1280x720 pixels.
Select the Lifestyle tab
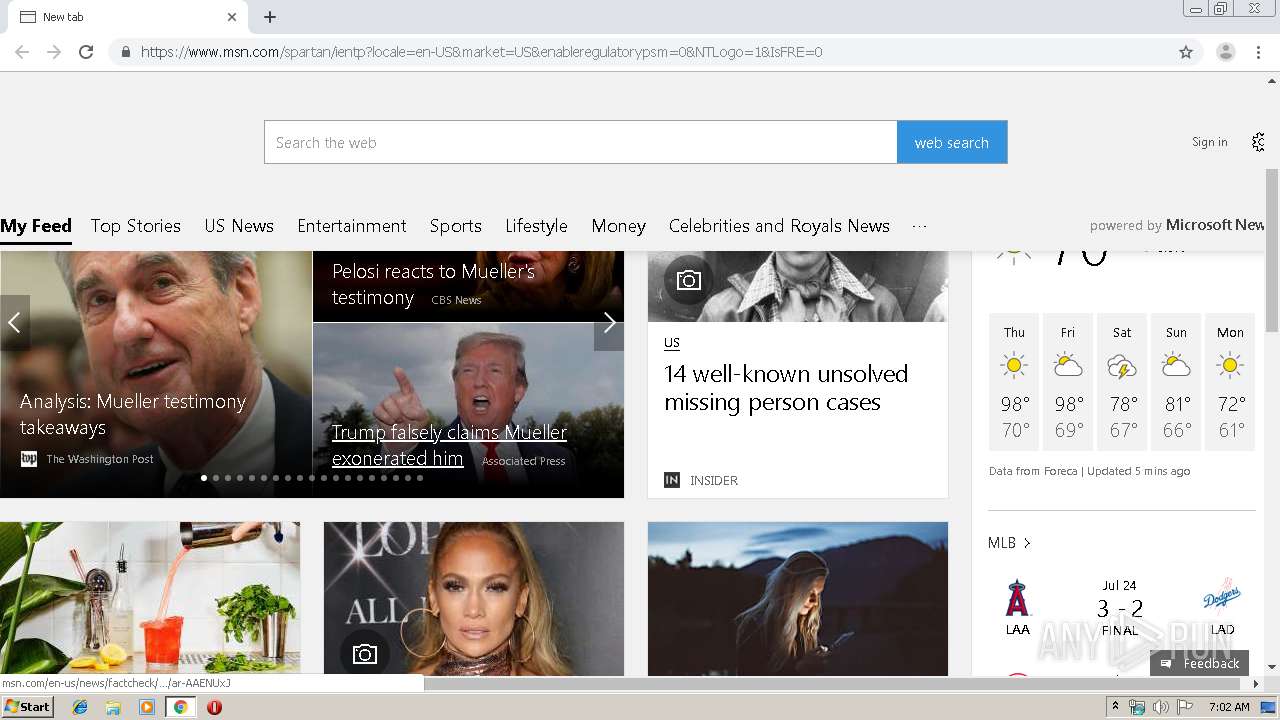click(536, 226)
